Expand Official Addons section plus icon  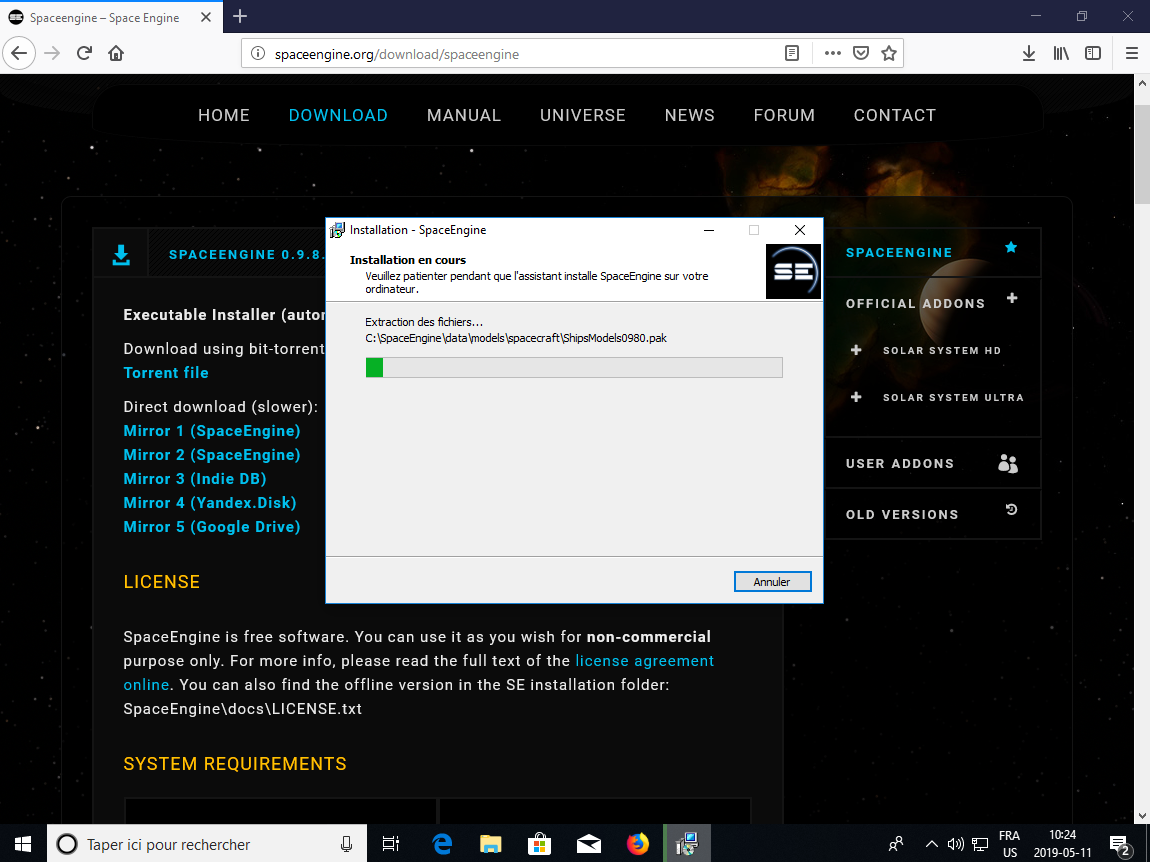coord(1012,299)
